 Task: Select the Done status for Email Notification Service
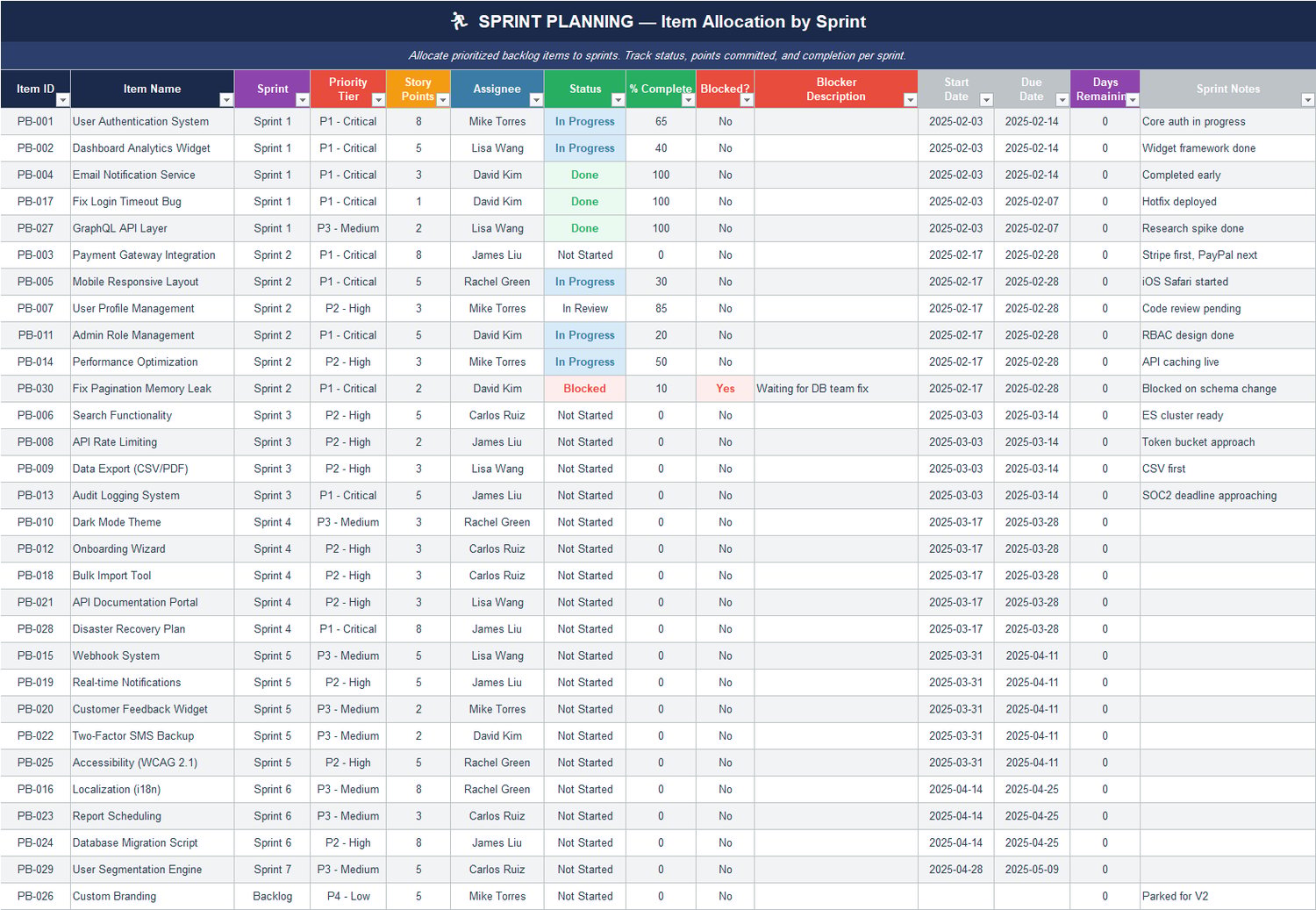[x=585, y=175]
